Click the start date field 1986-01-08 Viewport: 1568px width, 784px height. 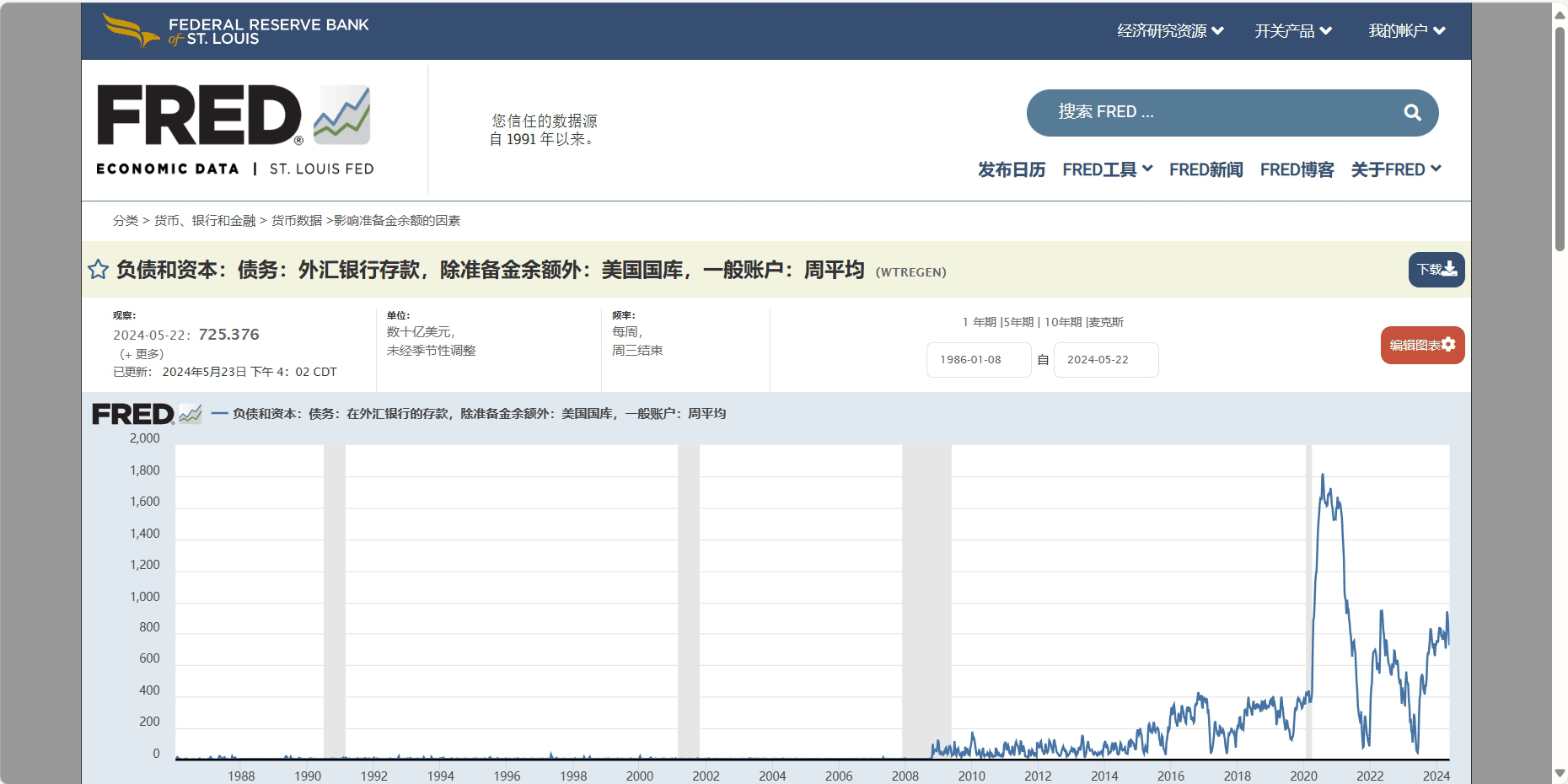979,360
